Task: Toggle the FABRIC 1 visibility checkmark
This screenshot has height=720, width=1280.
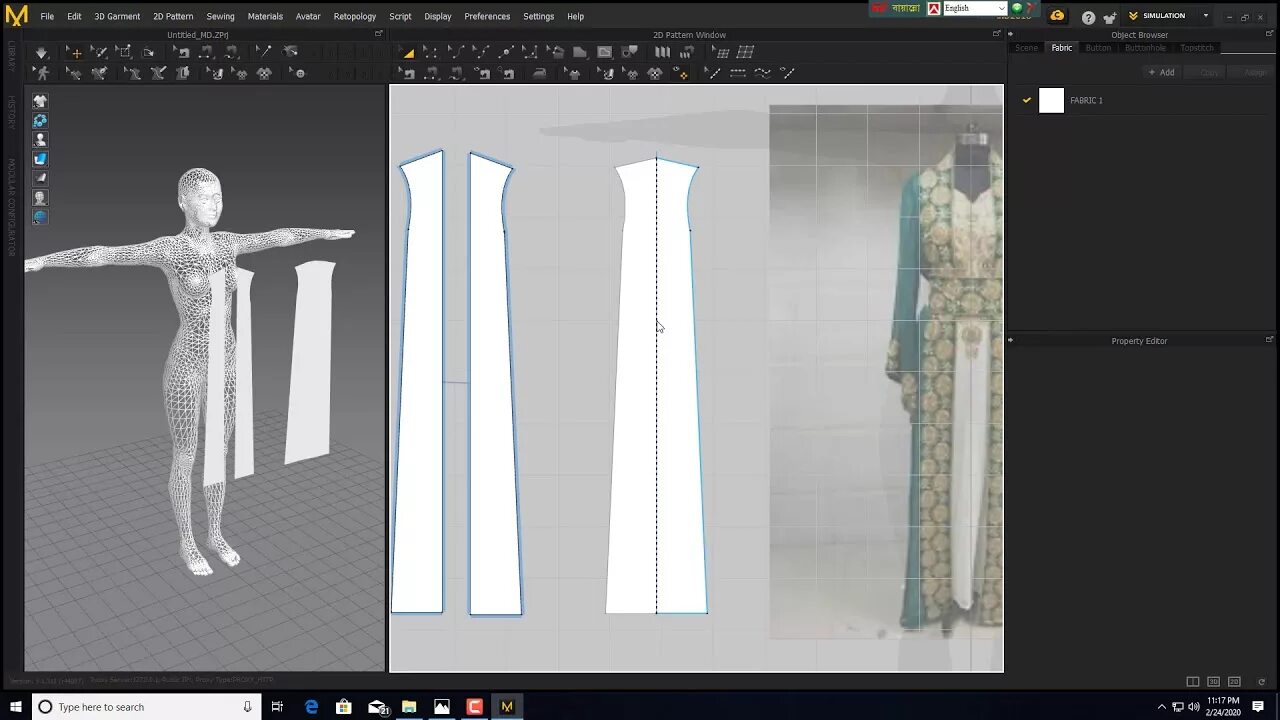Action: 1027,100
